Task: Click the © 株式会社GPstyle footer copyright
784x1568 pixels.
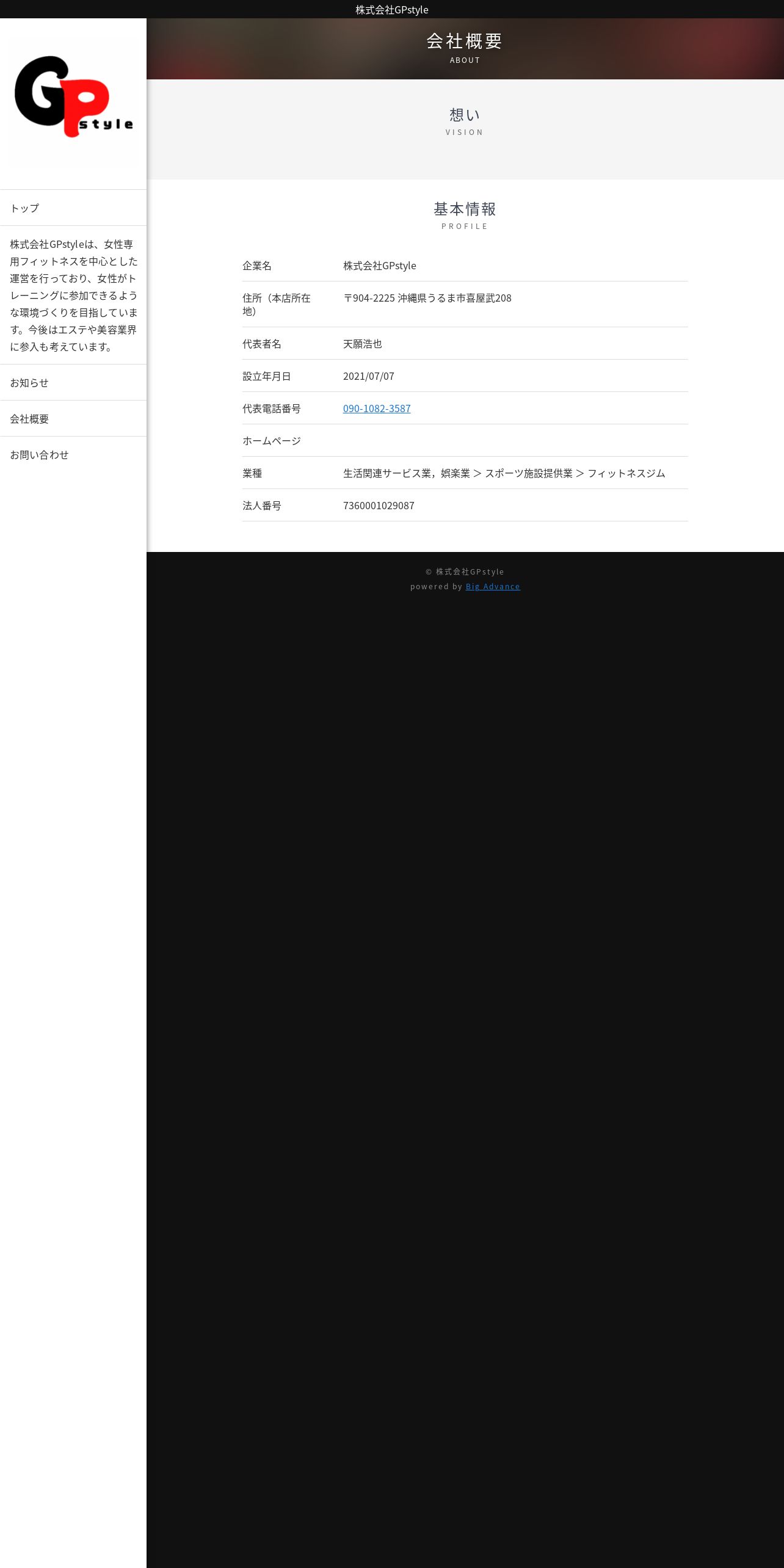Action: [x=465, y=572]
